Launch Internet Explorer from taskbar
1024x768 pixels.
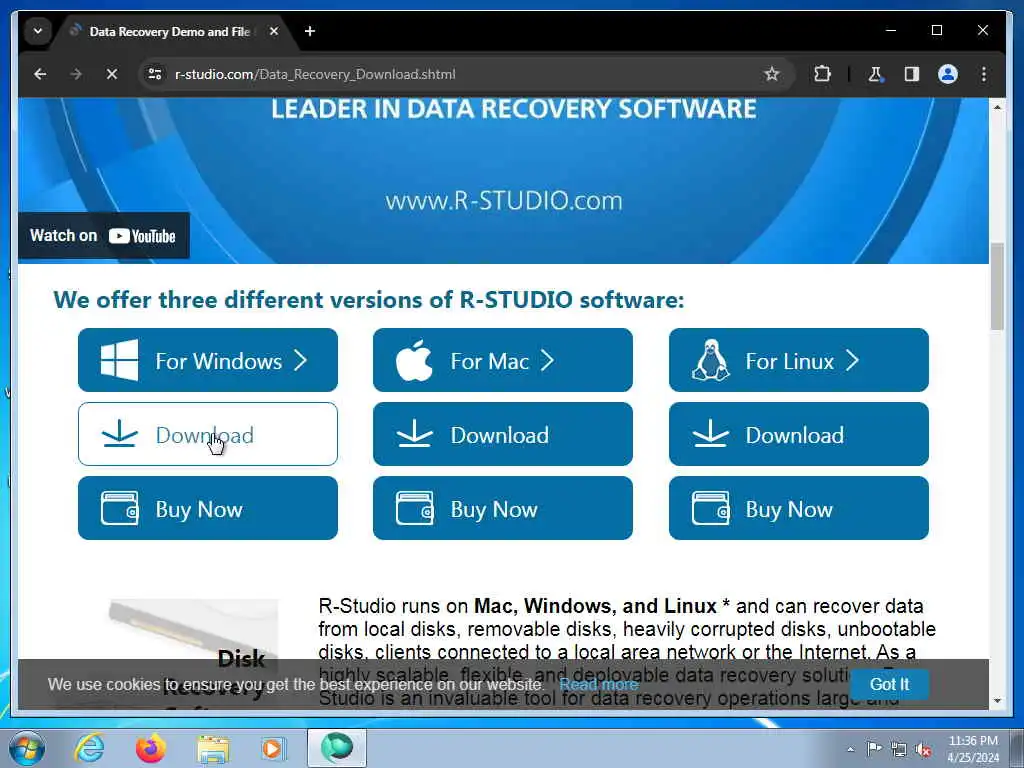pyautogui.click(x=89, y=748)
